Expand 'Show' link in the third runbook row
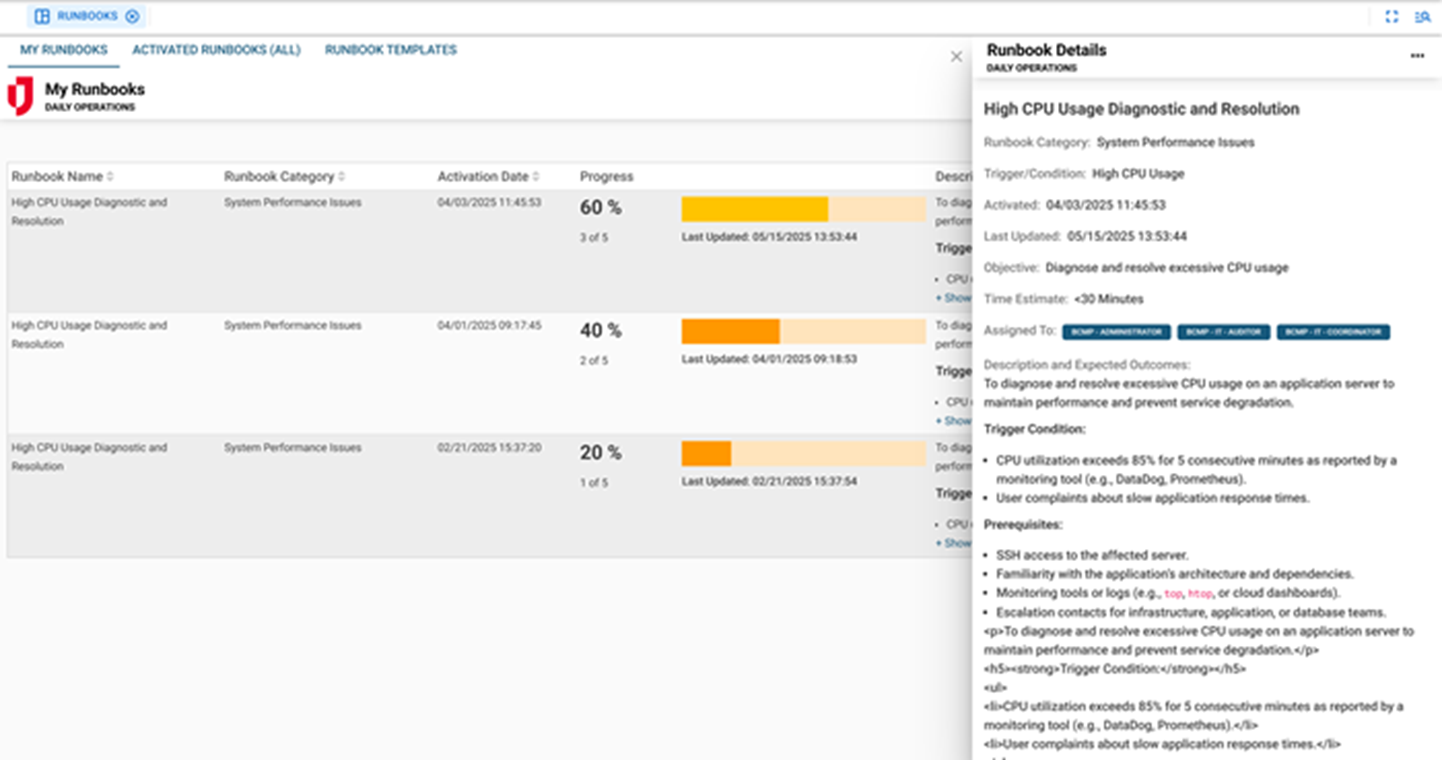The width and height of the screenshot is (1442, 760). click(953, 543)
